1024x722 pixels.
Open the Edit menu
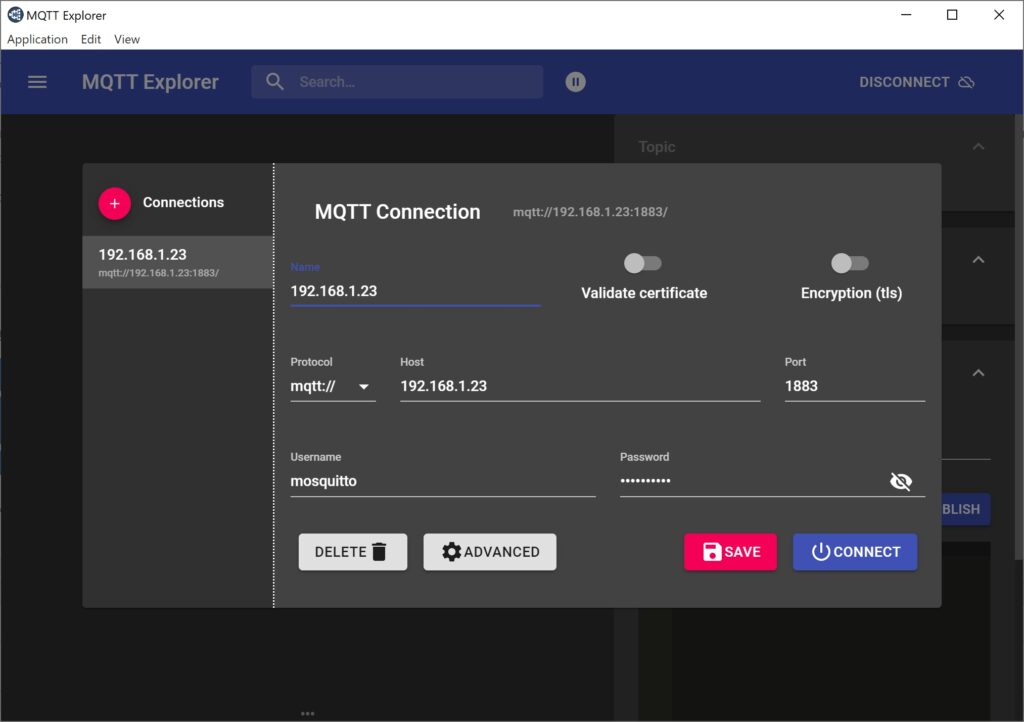point(91,39)
